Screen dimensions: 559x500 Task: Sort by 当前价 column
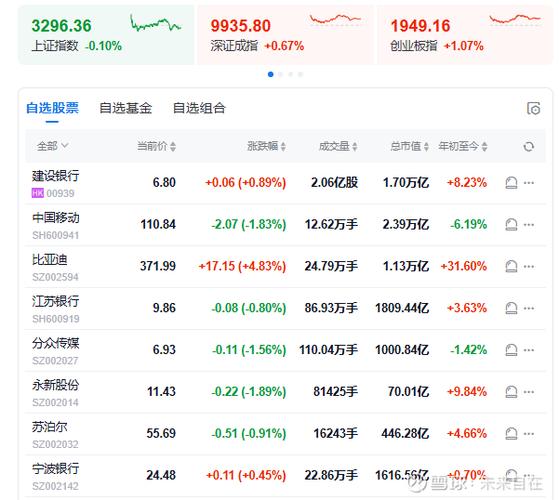(x=157, y=146)
